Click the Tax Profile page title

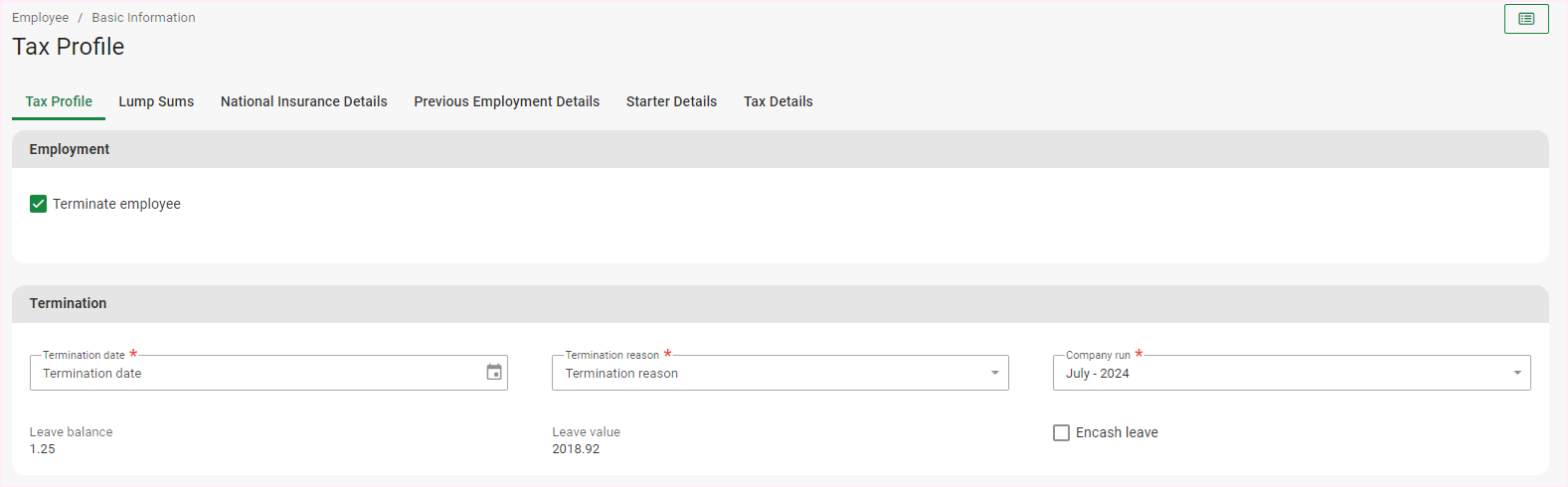tap(69, 47)
